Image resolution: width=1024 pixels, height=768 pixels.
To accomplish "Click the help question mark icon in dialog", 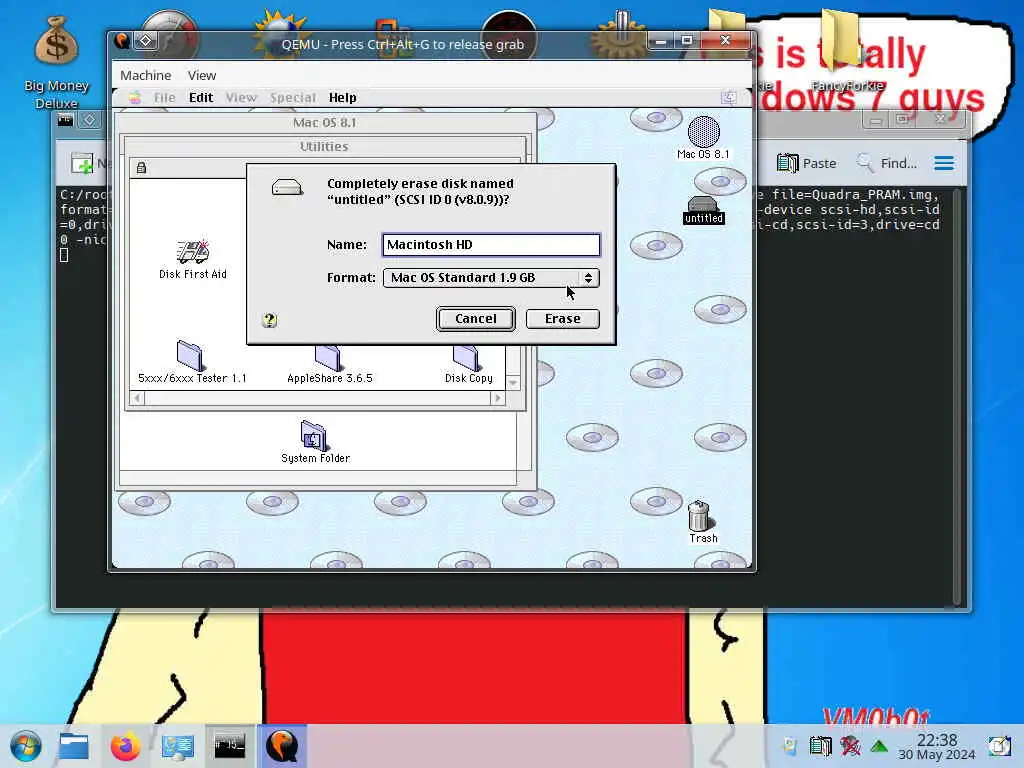I will (x=270, y=319).
